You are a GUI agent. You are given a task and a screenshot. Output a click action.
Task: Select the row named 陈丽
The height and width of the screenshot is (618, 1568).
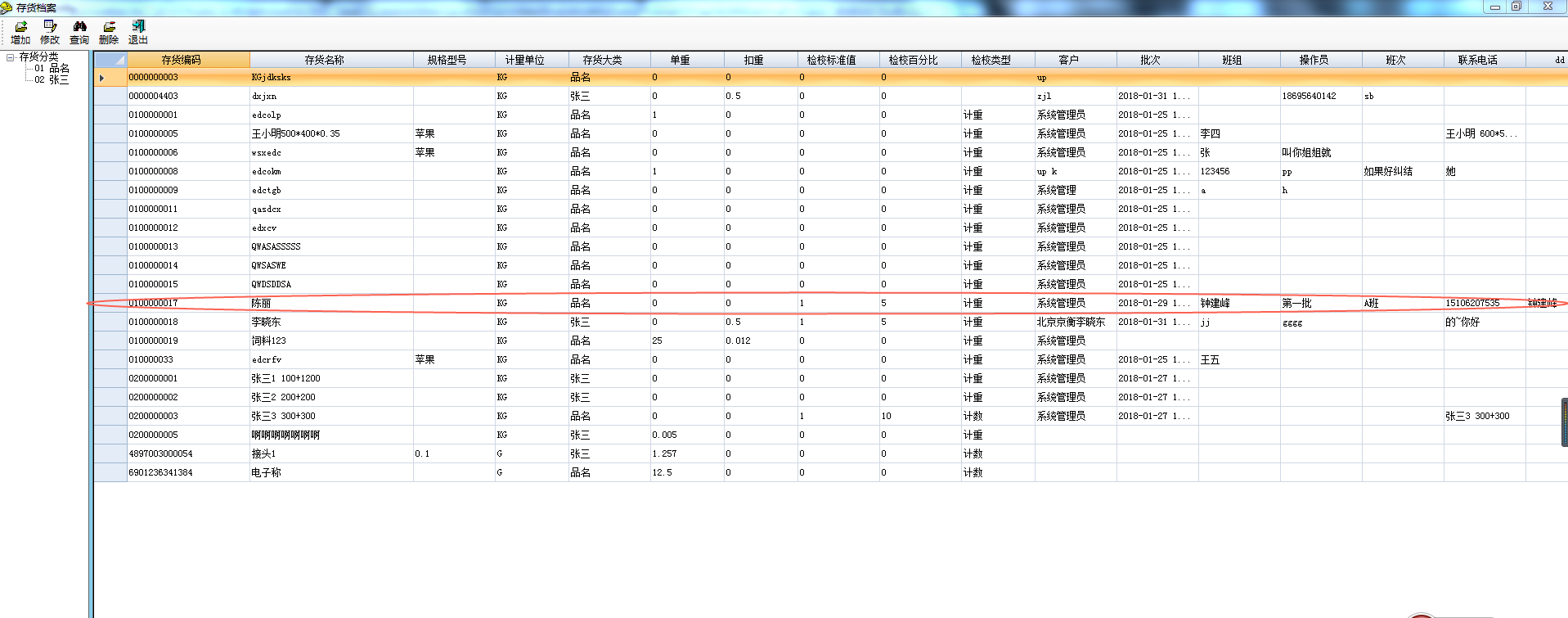click(x=262, y=304)
